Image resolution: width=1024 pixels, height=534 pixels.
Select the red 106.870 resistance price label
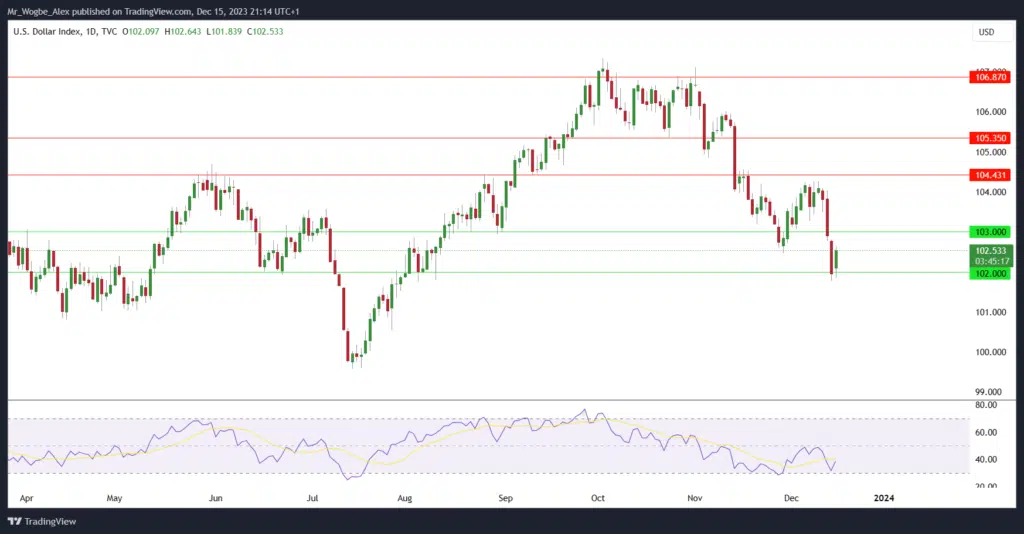click(x=990, y=77)
